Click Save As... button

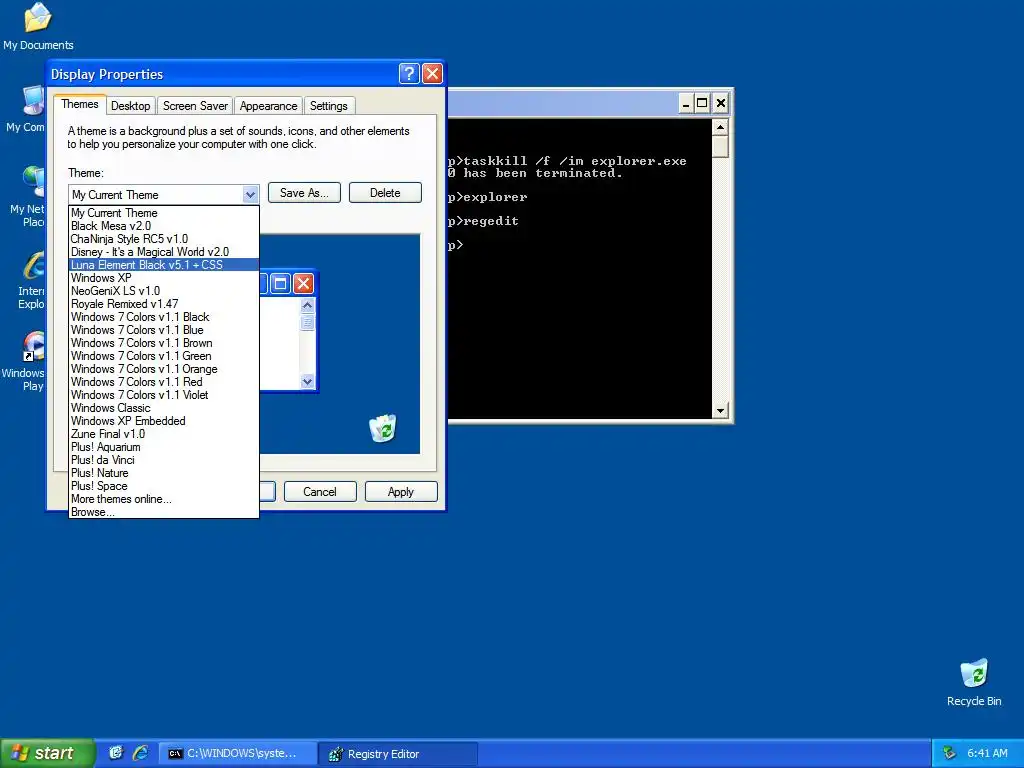[x=304, y=193]
